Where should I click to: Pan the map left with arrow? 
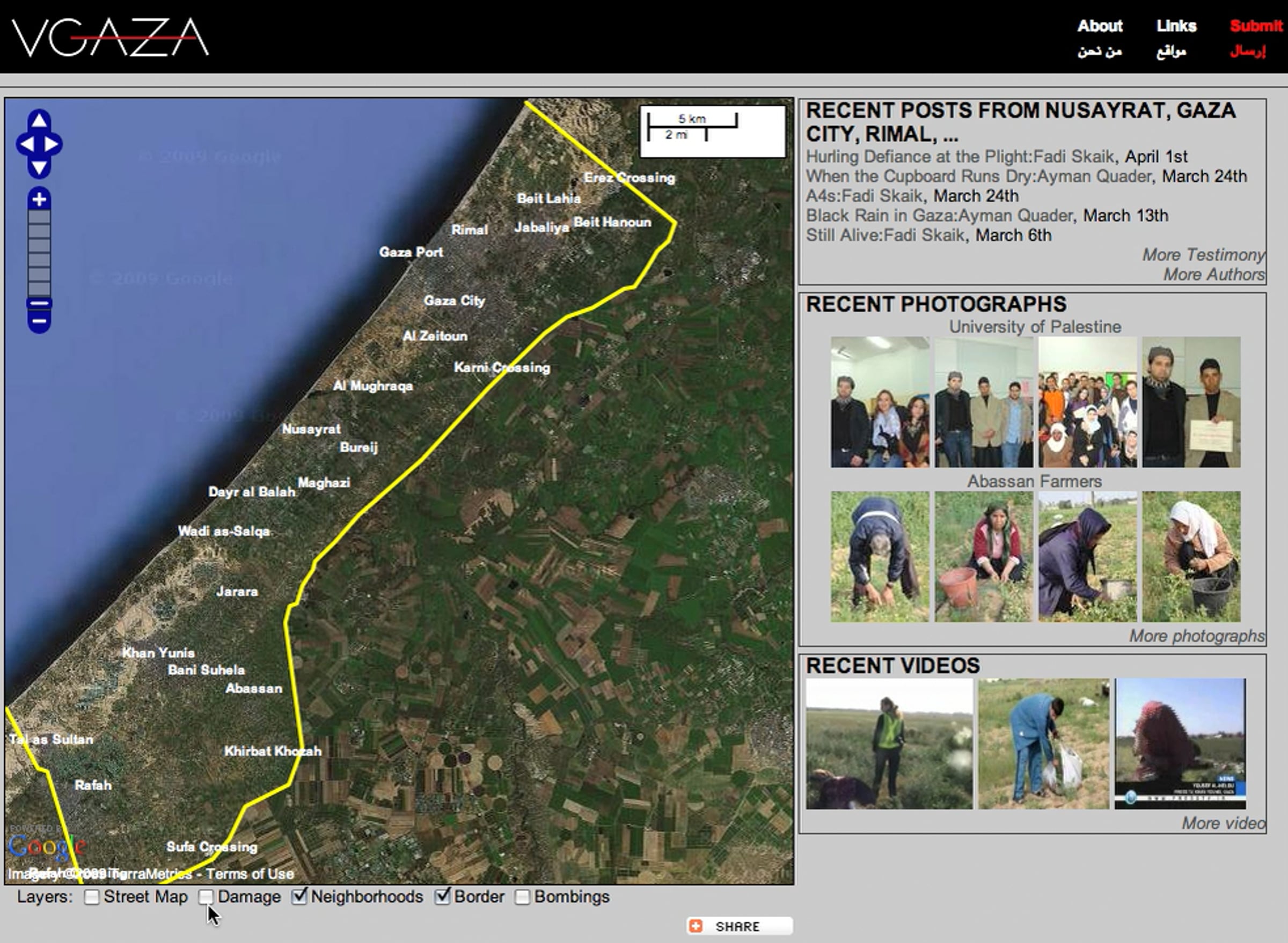pyautogui.click(x=26, y=144)
